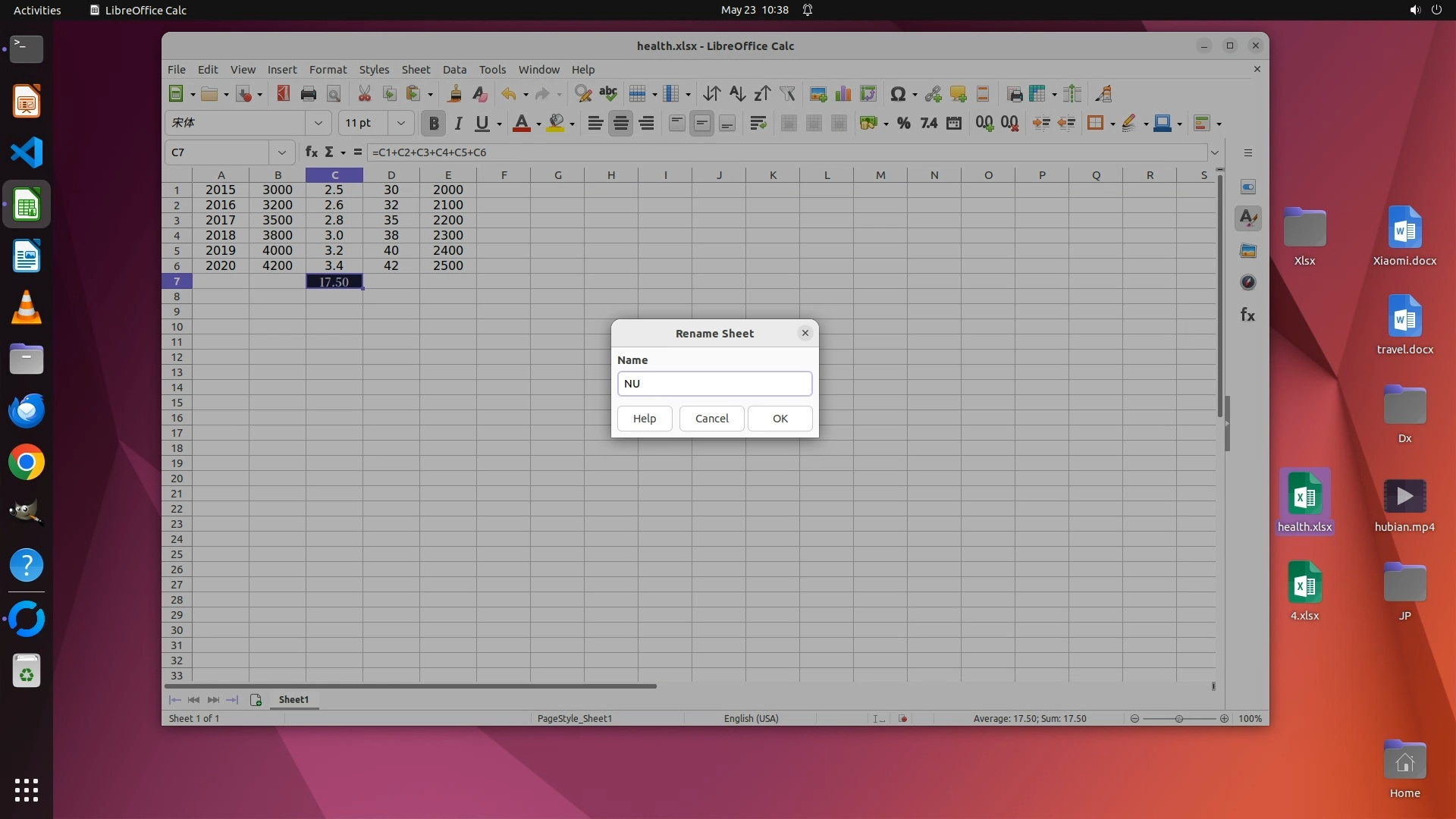Toggle Bold formatting button
This screenshot has height=819, width=1456.
pyautogui.click(x=434, y=123)
